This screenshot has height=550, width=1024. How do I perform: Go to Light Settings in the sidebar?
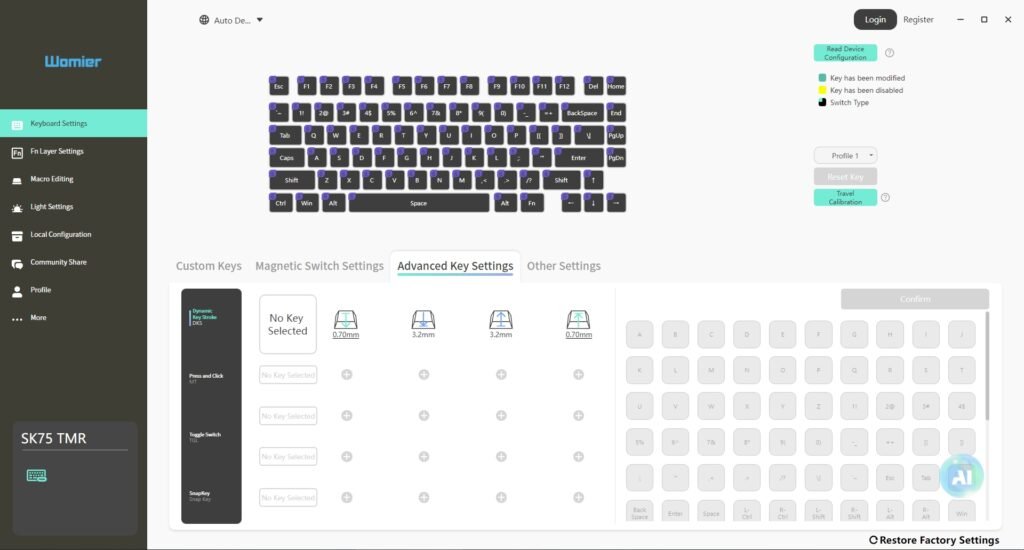(51, 207)
